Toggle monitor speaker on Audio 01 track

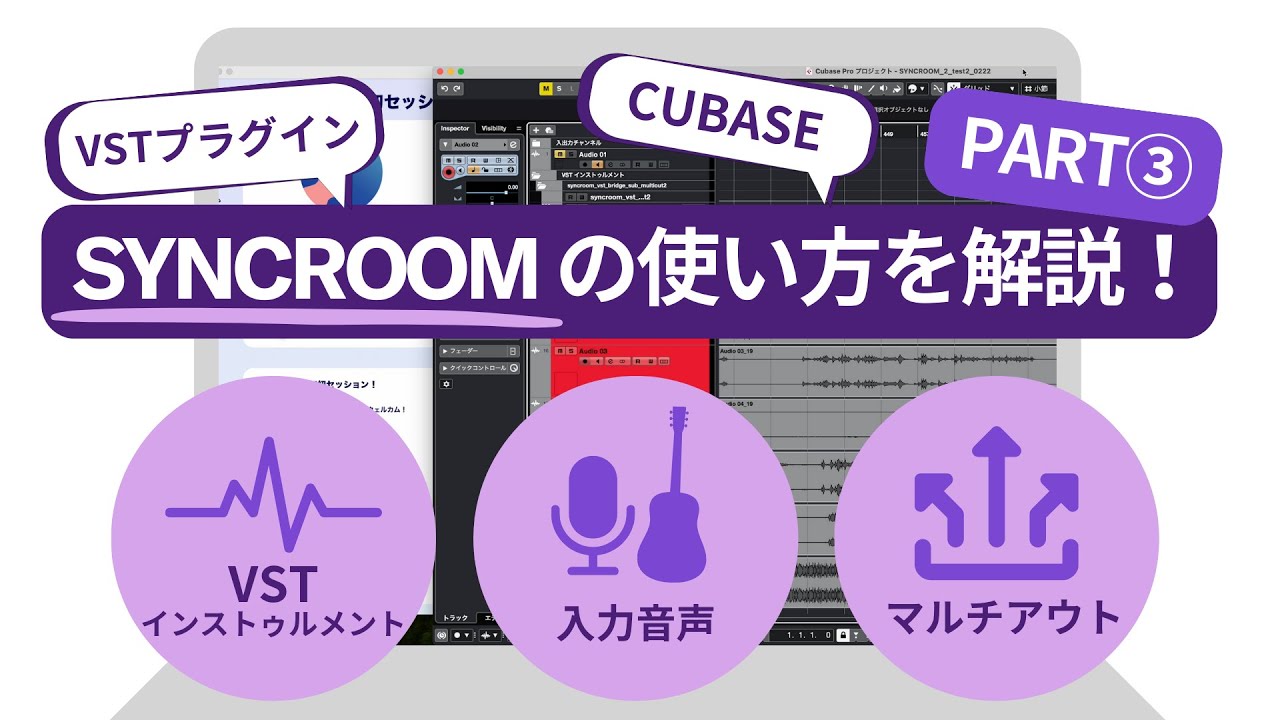click(x=597, y=164)
